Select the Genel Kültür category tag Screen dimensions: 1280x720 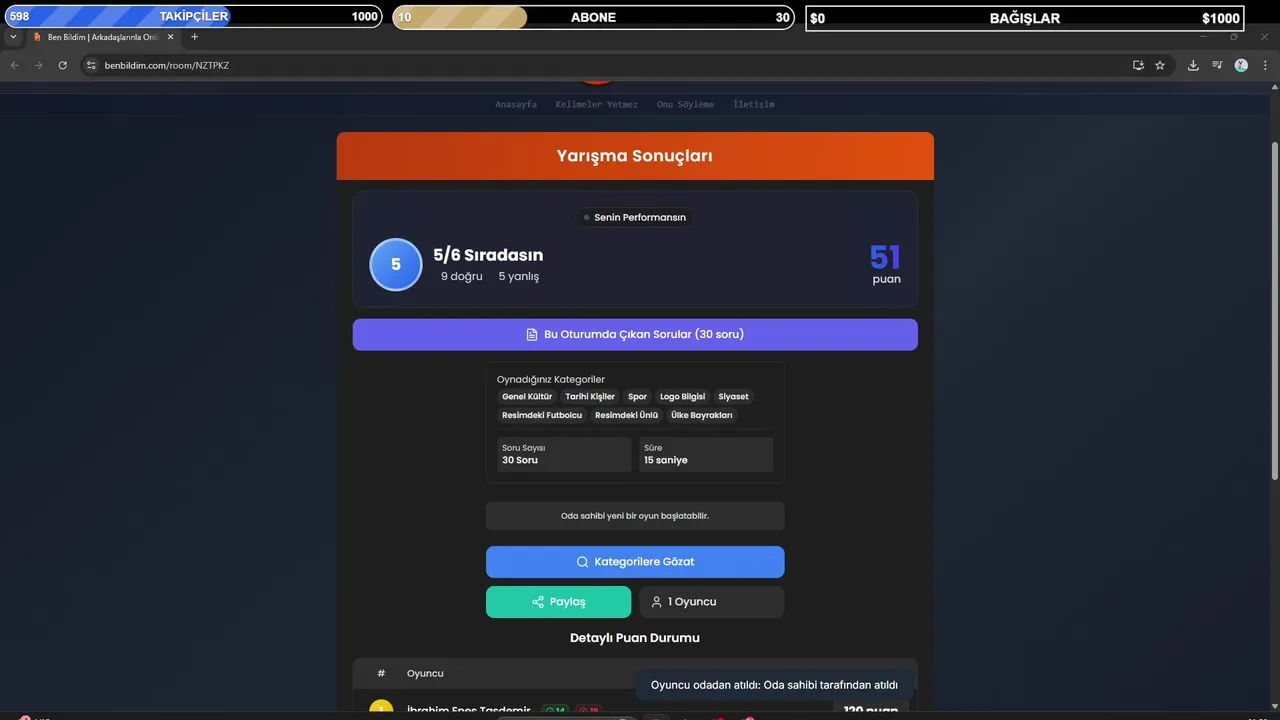click(527, 397)
